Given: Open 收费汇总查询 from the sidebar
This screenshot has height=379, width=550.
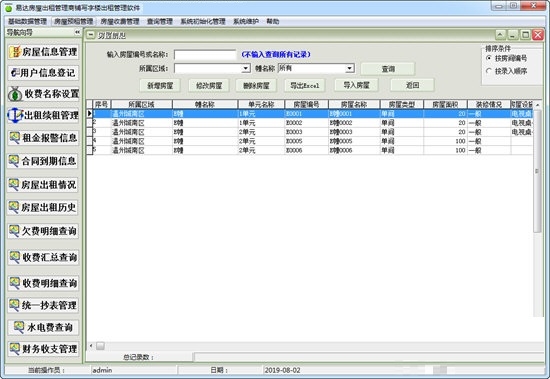Looking at the screenshot, I should pos(43,257).
